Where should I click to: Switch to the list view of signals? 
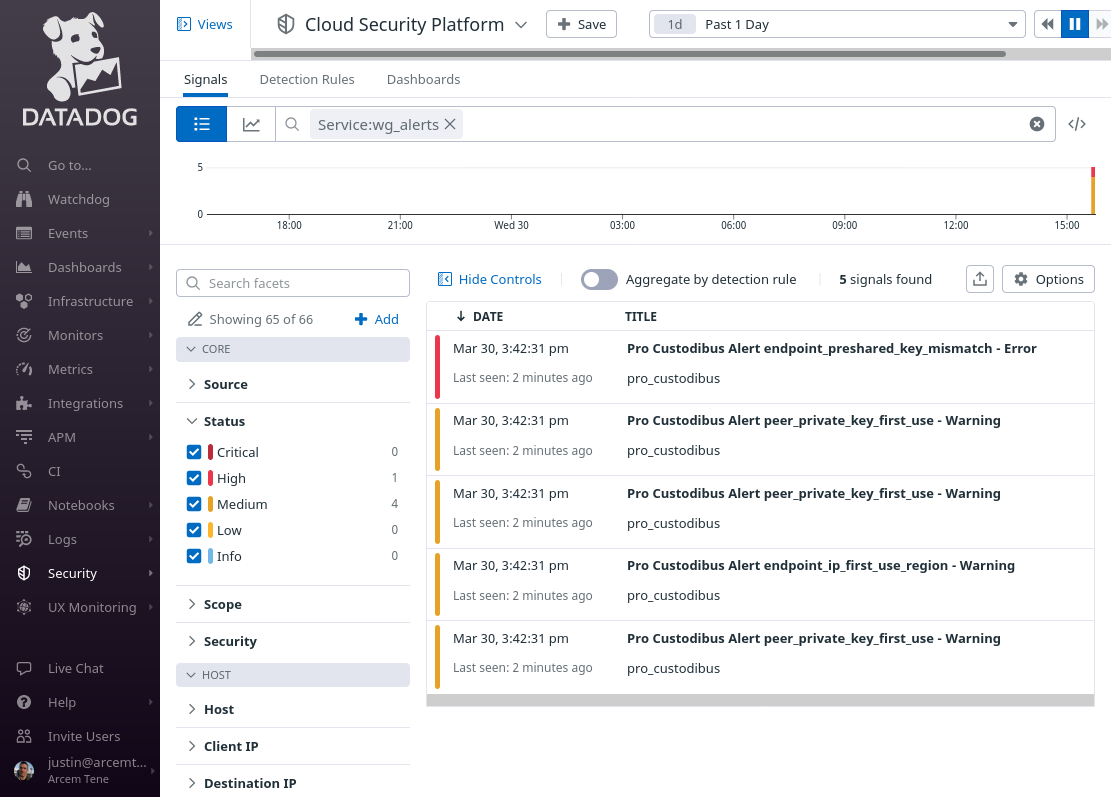[x=201, y=124]
